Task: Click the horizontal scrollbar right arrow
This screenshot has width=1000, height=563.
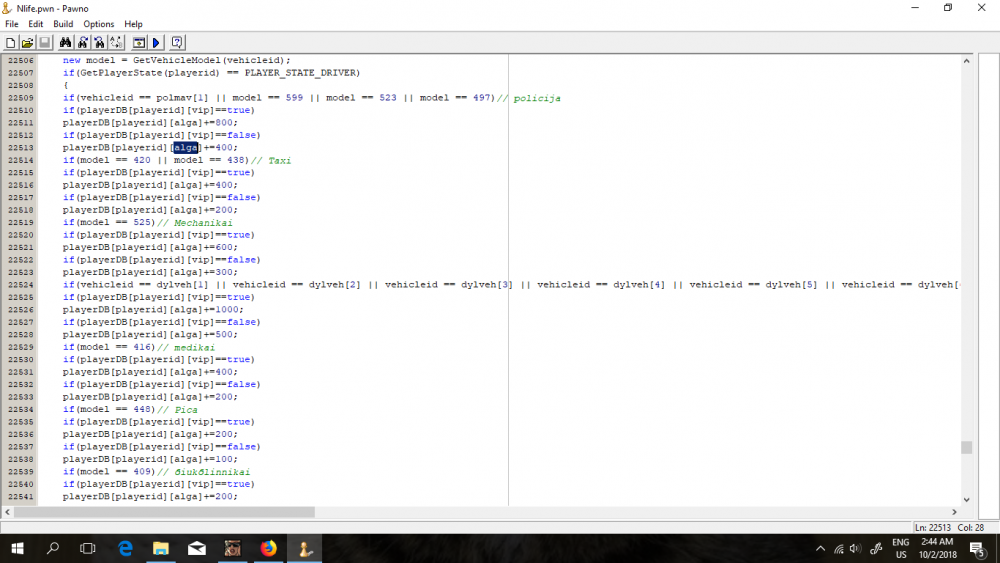Action: tap(954, 512)
